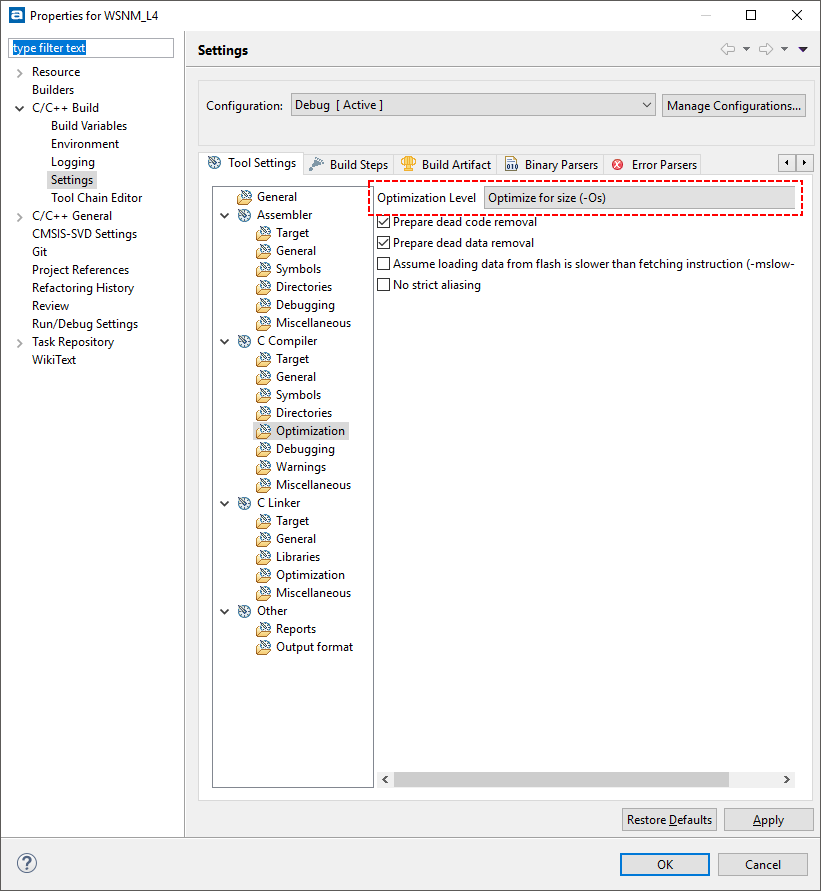The image size is (821, 891).
Task: Click the Cancel button
Action: click(x=762, y=864)
